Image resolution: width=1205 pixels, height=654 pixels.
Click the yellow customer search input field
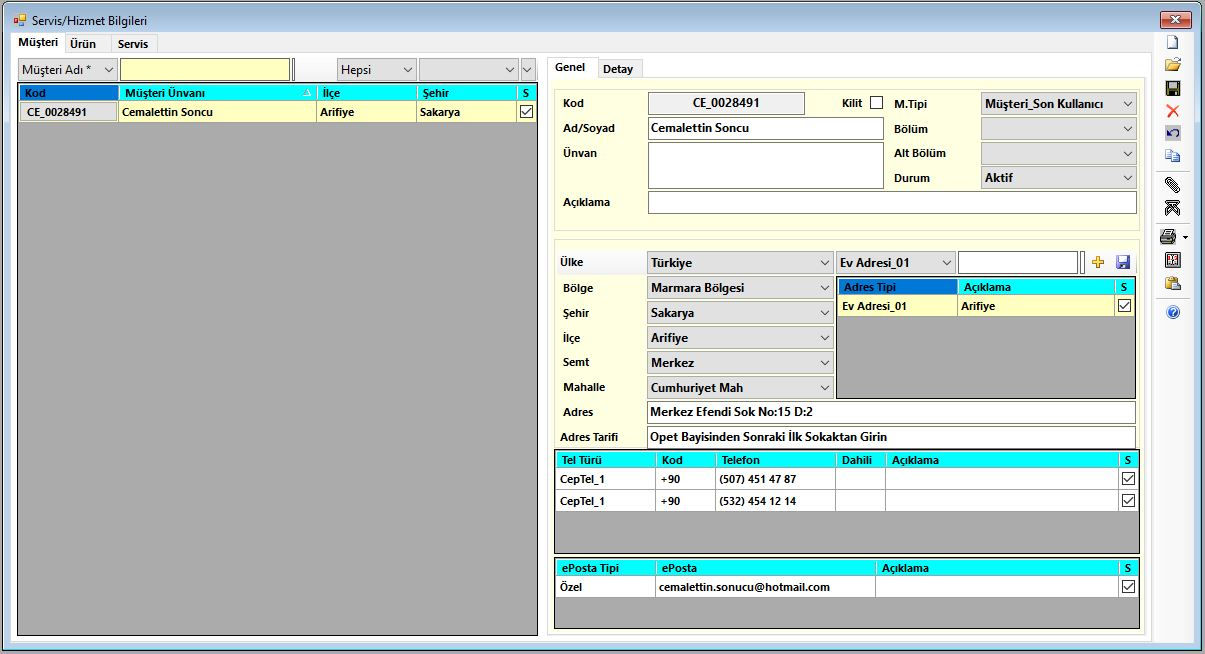coord(205,70)
